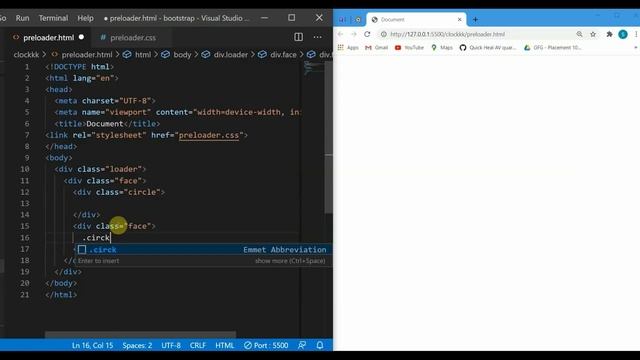Click Ln 16, Col 15 in status bar
Viewport: 640px width, 360px height.
pyautogui.click(x=93, y=345)
